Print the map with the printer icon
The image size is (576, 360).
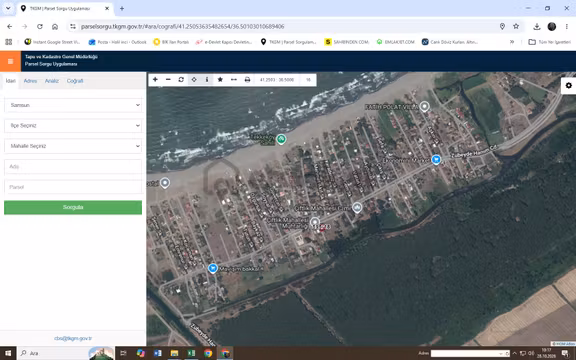coord(247,79)
